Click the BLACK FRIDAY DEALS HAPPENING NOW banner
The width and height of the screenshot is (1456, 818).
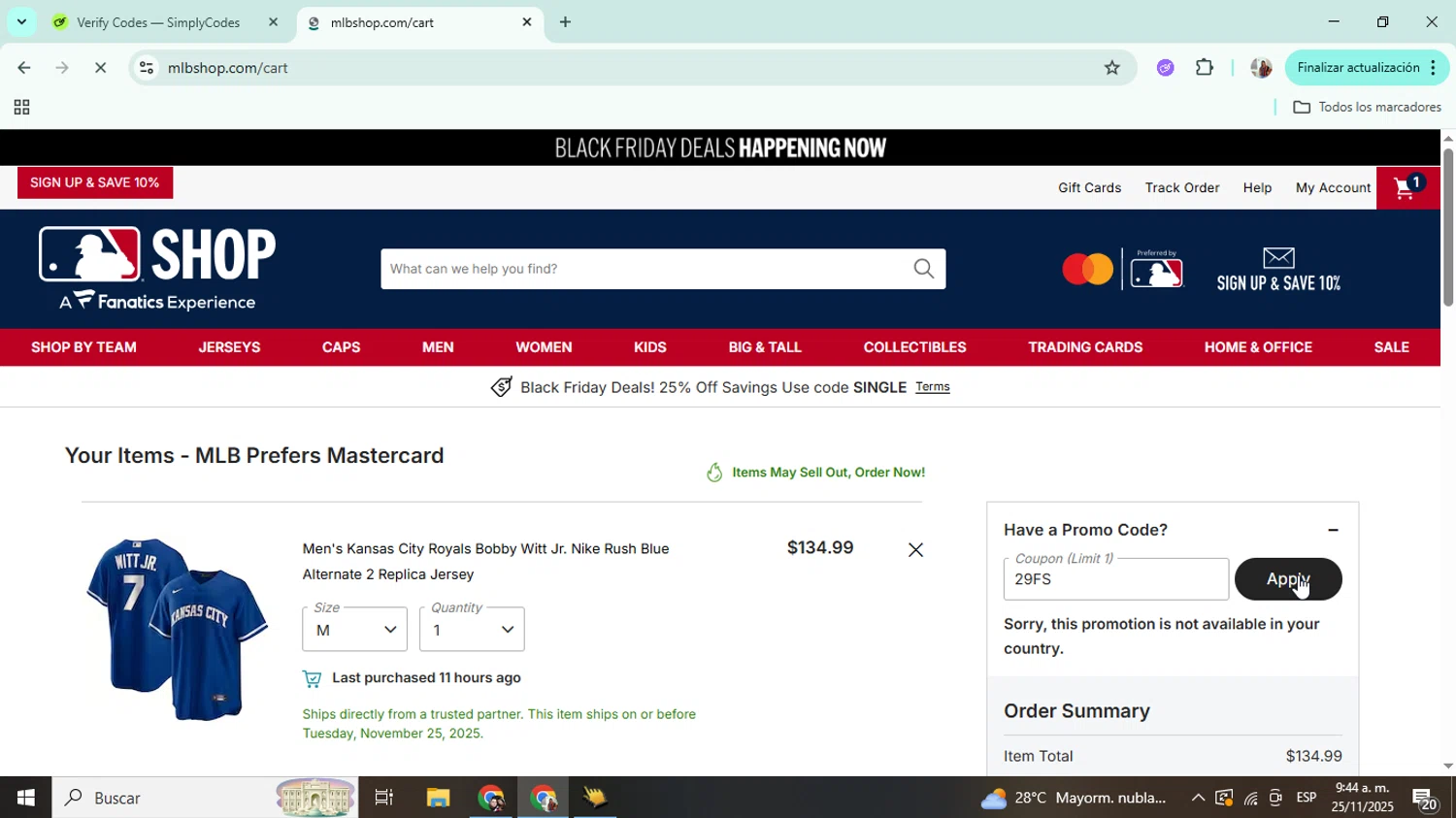click(720, 147)
